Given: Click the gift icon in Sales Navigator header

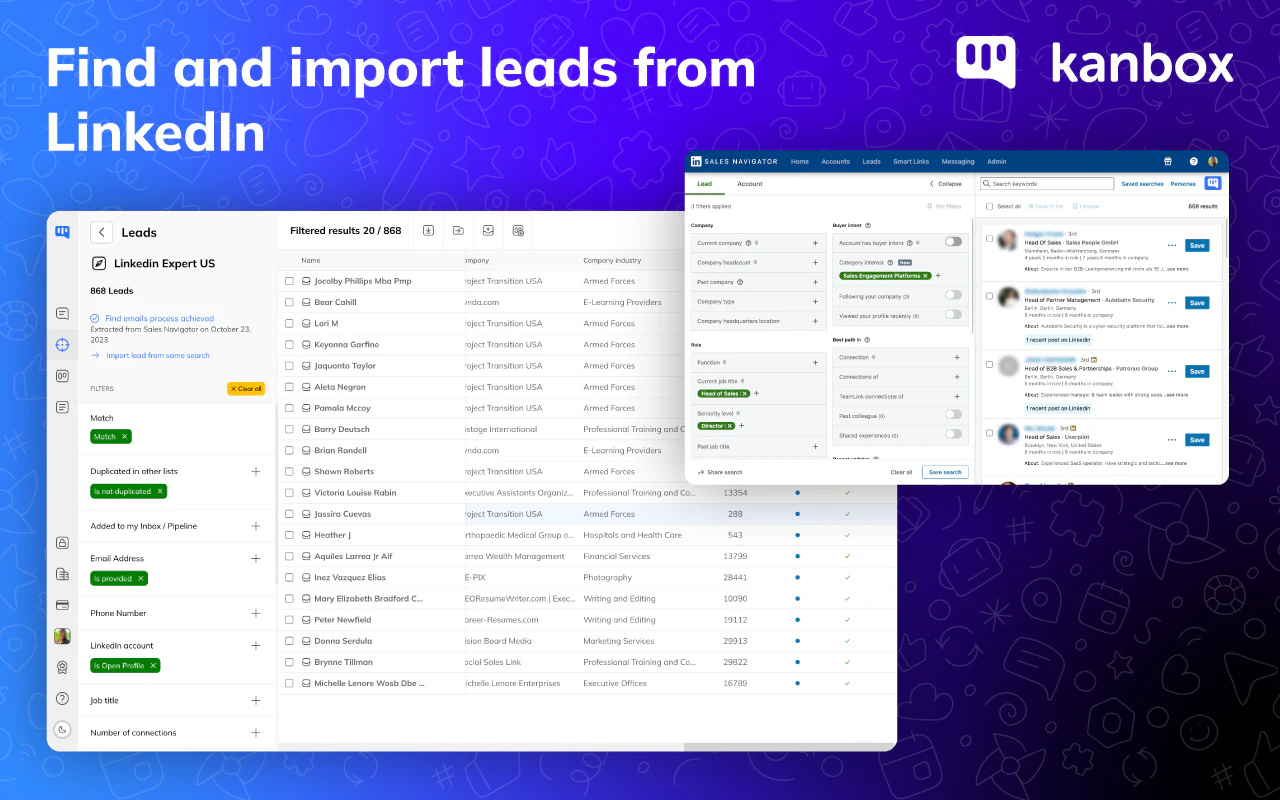Looking at the screenshot, I should point(1168,161).
